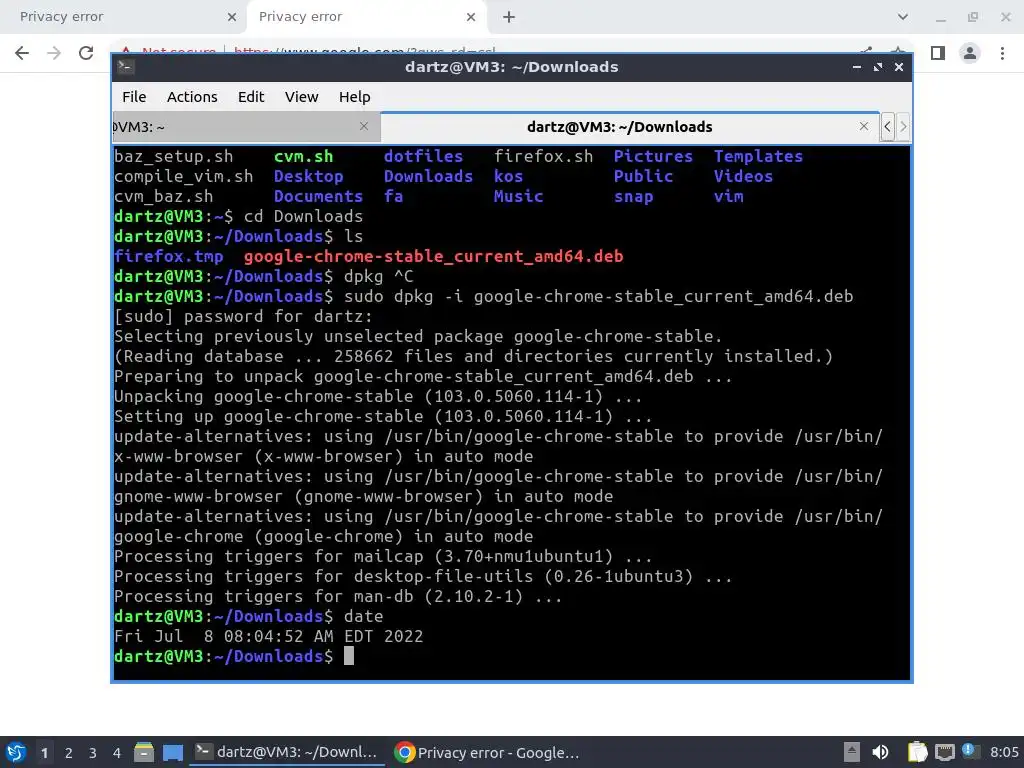The height and width of the screenshot is (768, 1024).
Task: Select Chrome Privacy error taskbar entry
Action: pos(487,752)
